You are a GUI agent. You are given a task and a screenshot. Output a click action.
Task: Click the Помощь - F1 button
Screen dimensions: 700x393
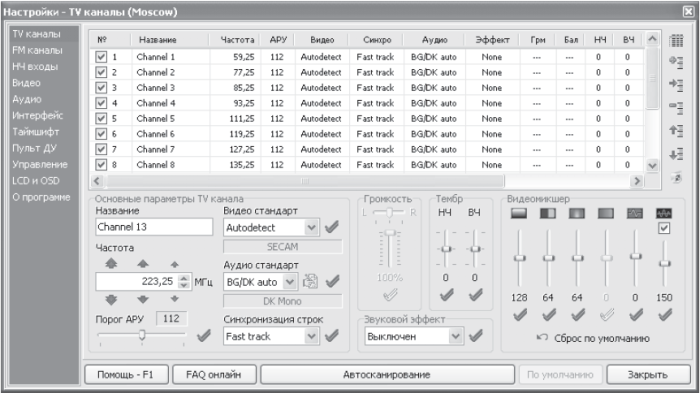pyautogui.click(x=125, y=375)
